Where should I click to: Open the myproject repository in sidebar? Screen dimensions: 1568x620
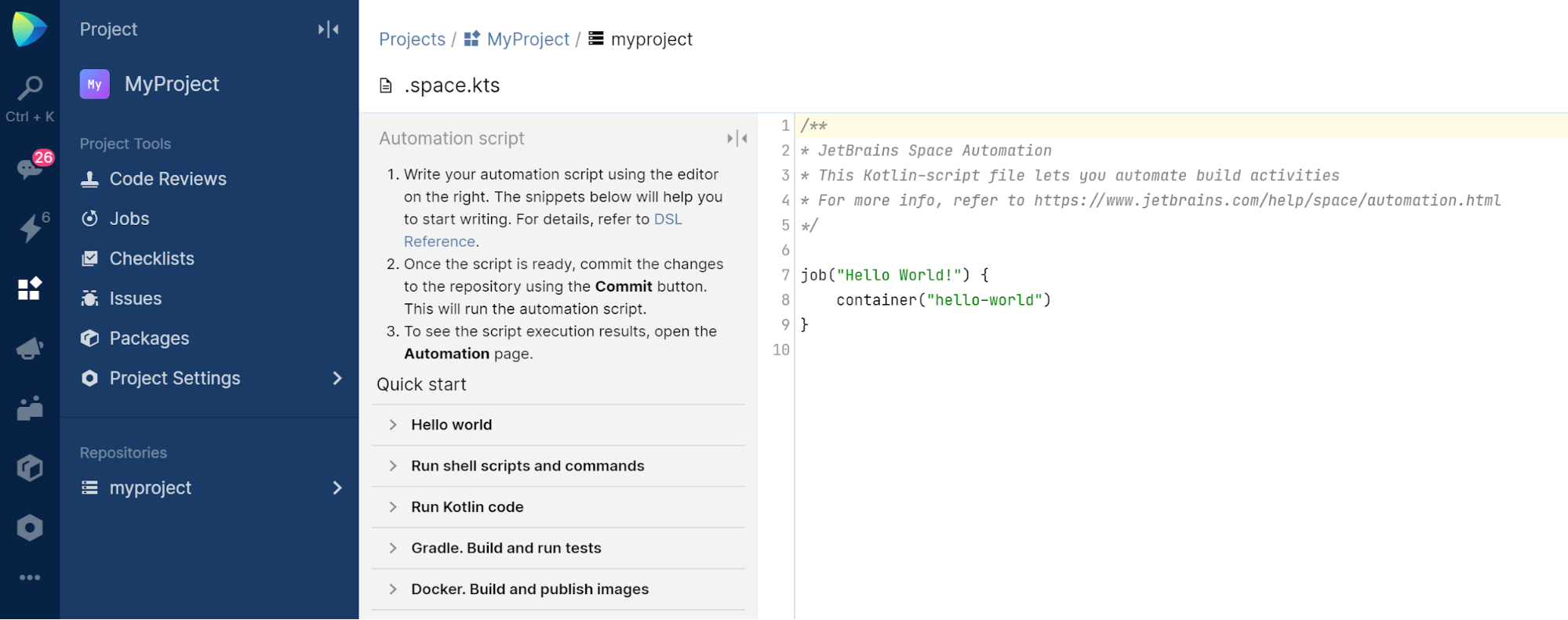coord(151,488)
